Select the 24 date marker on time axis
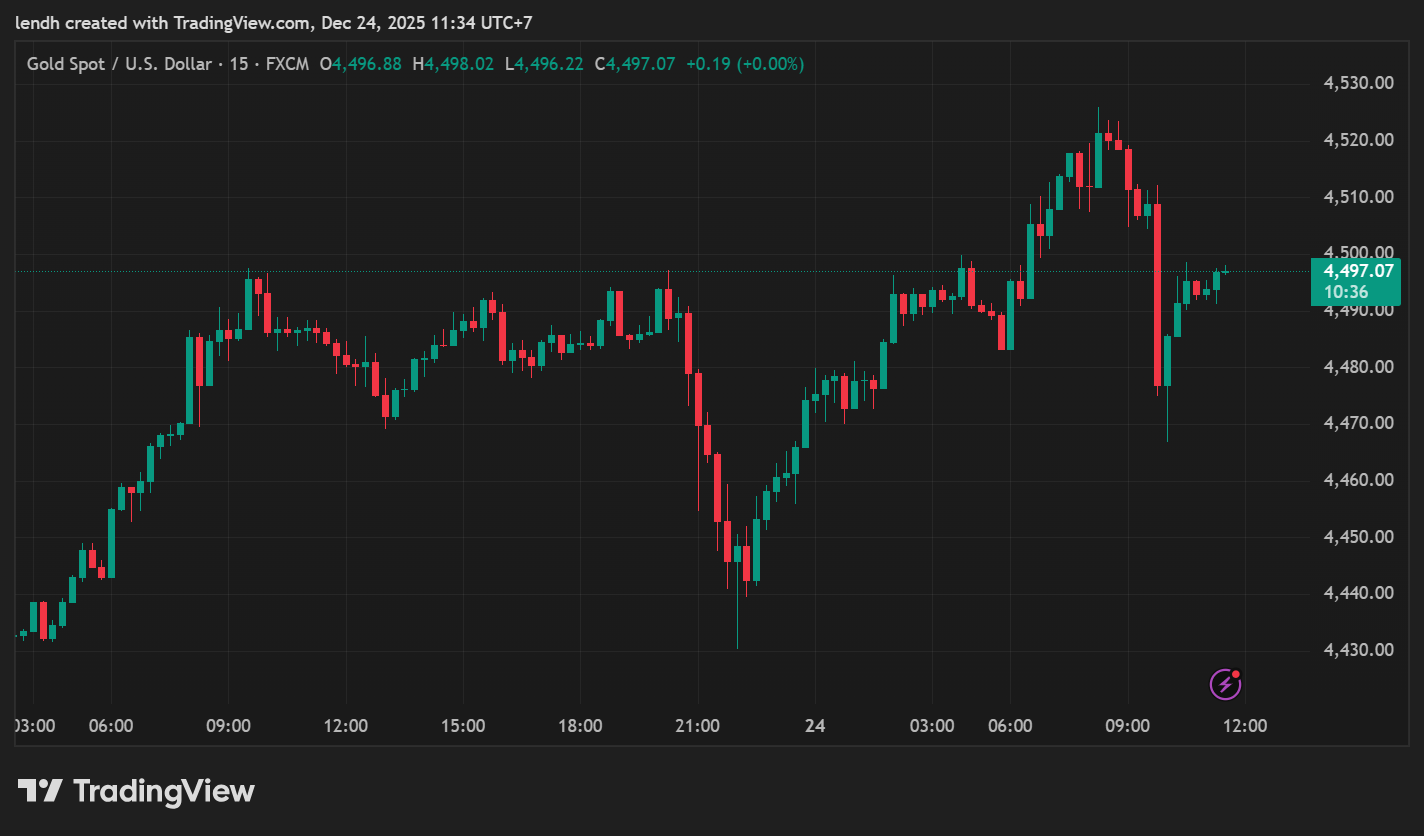Viewport: 1424px width, 836px height. coord(815,726)
